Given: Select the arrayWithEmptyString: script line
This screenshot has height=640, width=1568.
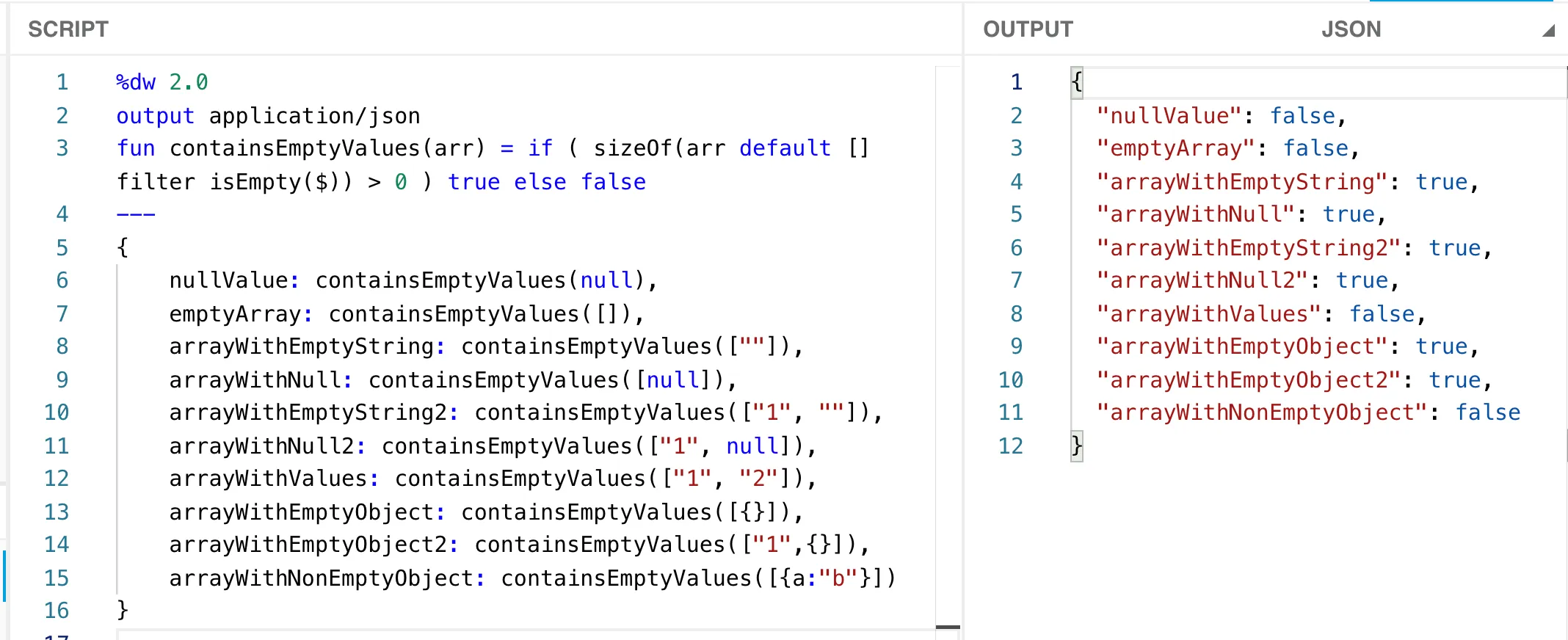Looking at the screenshot, I should pos(487,346).
